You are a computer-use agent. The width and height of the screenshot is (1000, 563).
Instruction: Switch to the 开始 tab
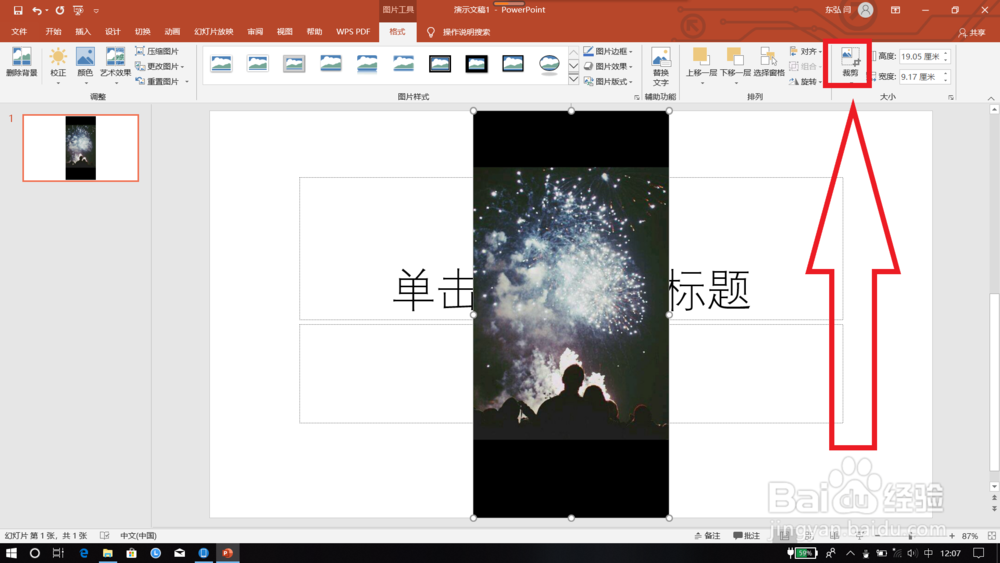click(53, 32)
